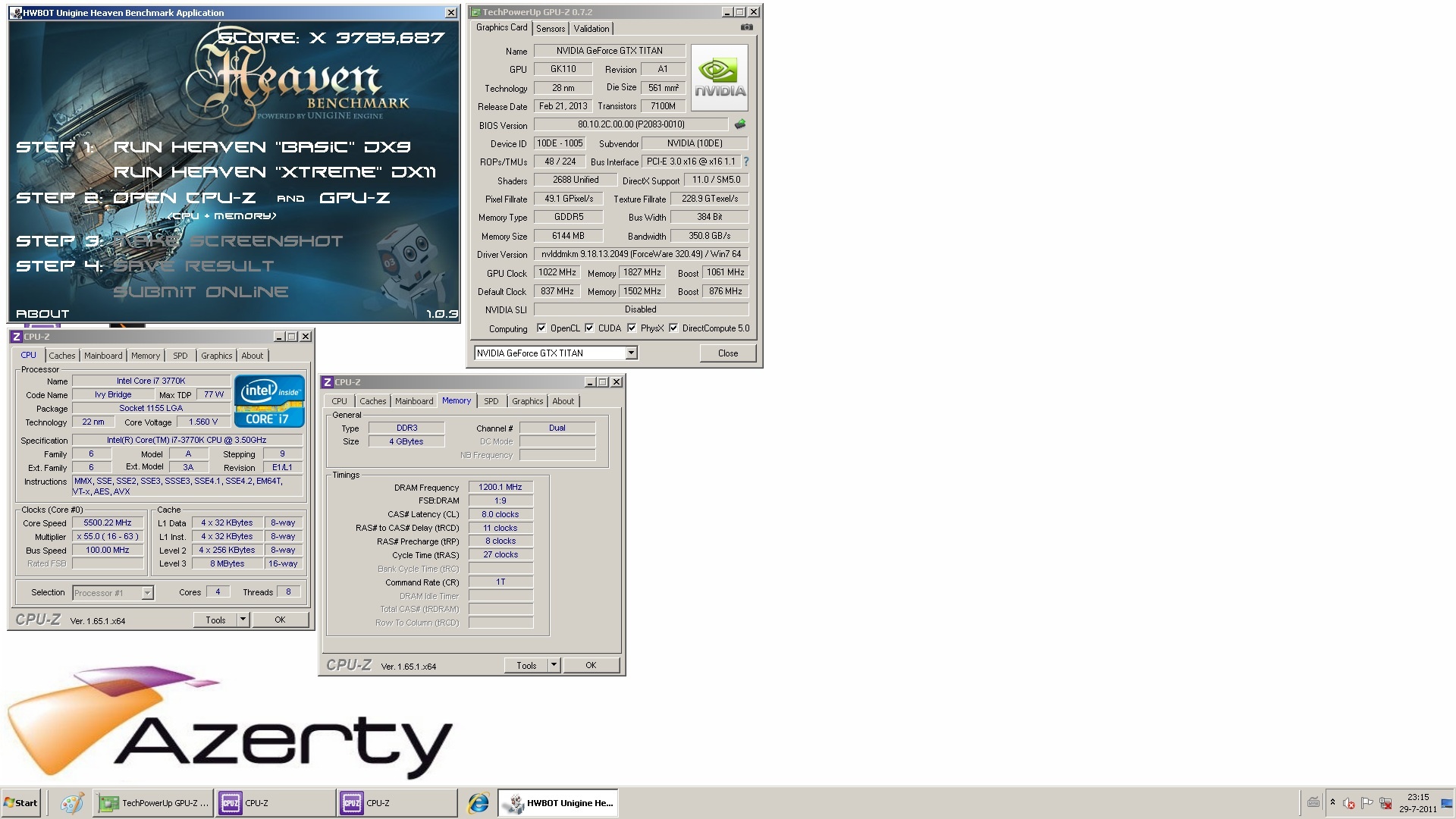
Task: Toggle the PhysX checkbox in GPU-Z
Action: pyautogui.click(x=632, y=328)
